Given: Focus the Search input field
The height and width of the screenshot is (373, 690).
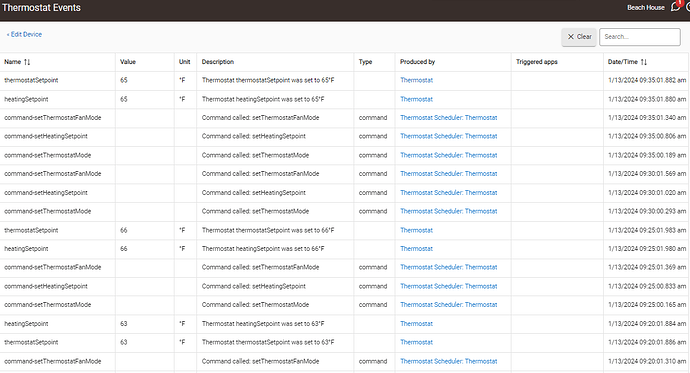Looking at the screenshot, I should [x=640, y=37].
